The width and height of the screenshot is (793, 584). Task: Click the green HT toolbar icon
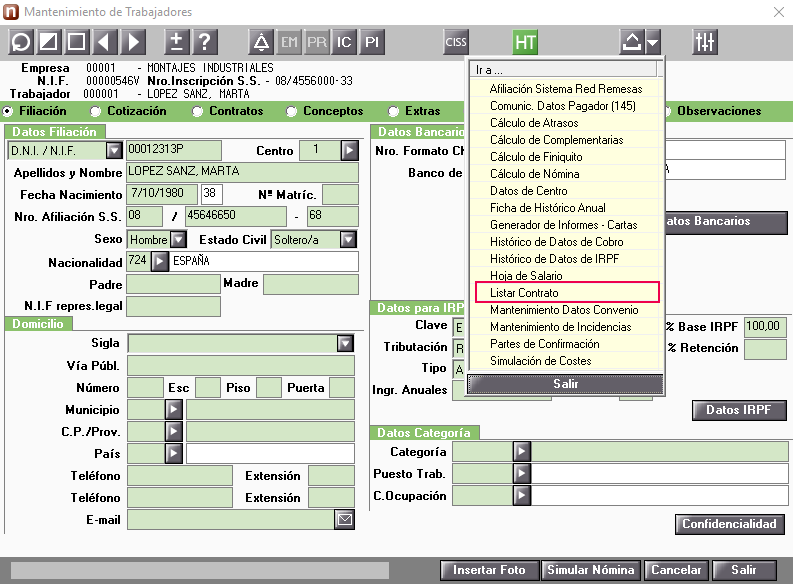(525, 42)
